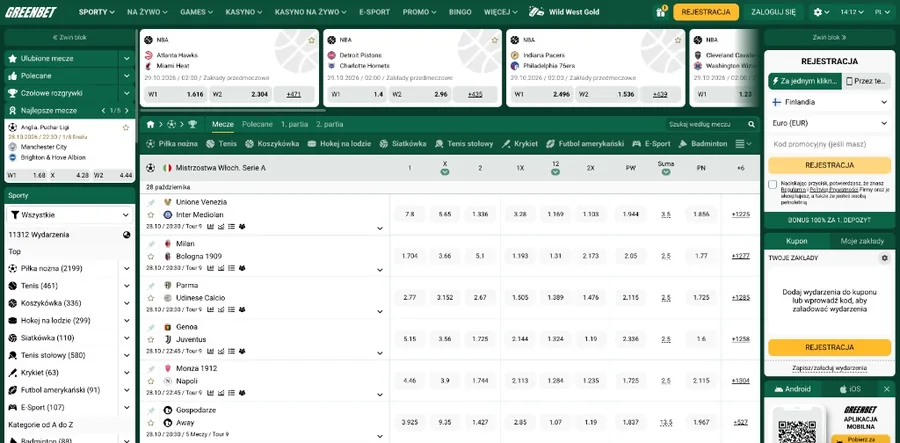This screenshot has width=900, height=443.
Task: Open more sports list dropdown
Action: (743, 144)
